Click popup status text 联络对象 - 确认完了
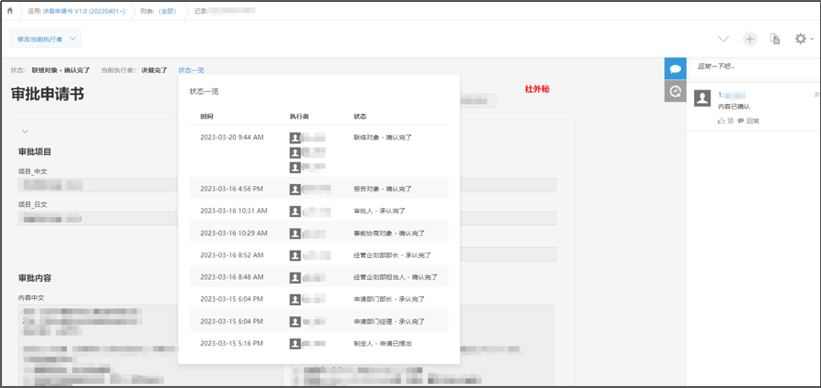The image size is (821, 388). 383,137
